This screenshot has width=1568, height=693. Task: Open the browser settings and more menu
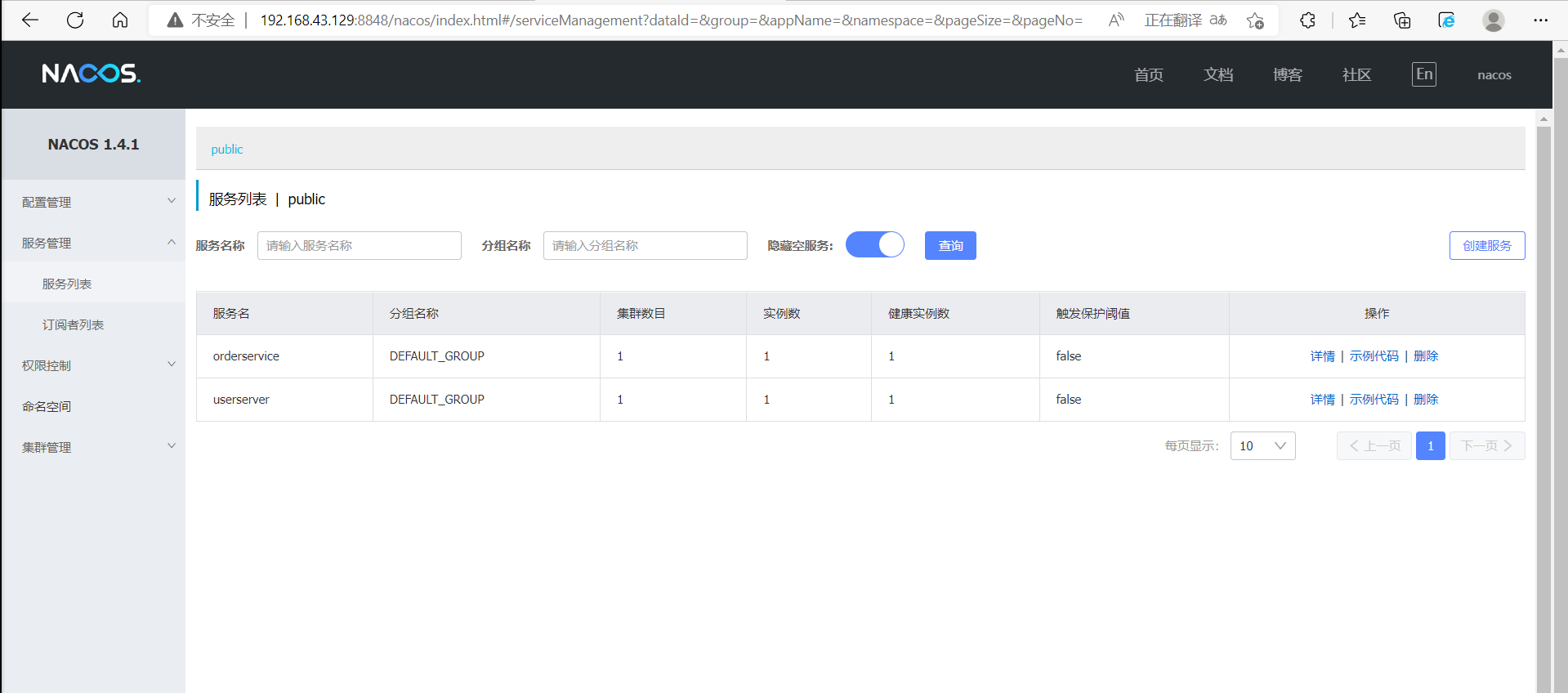click(1541, 20)
